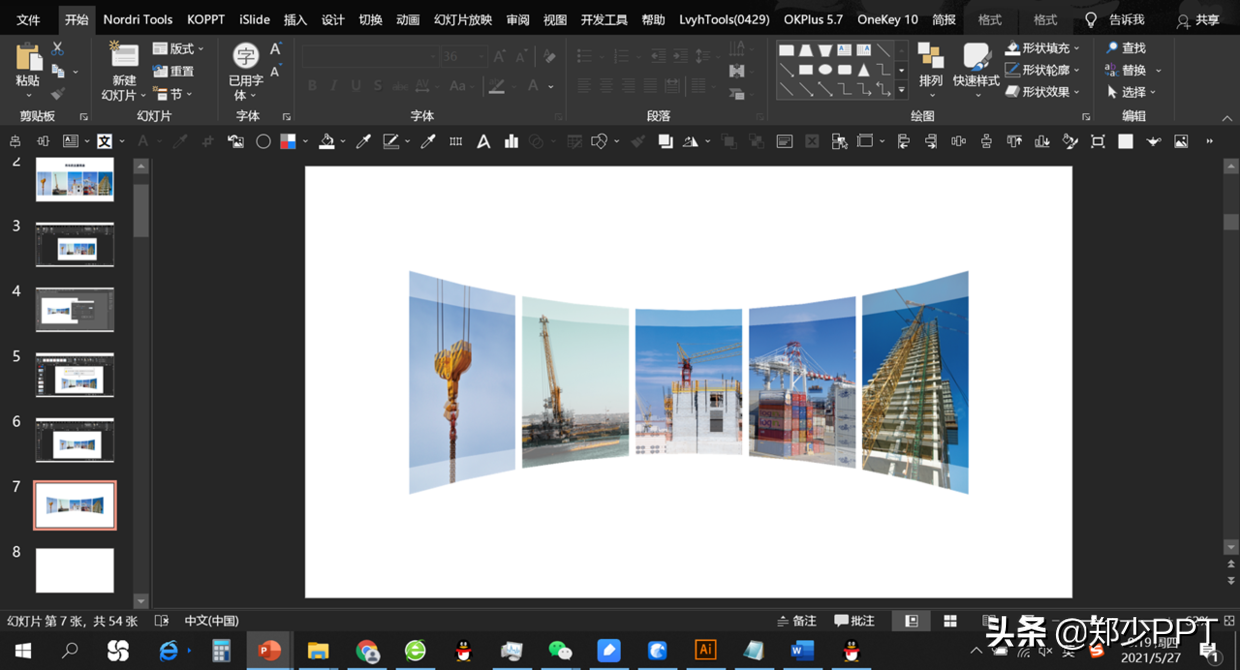
Task: Expand quick toolbar overflow chevrons
Action: [x=1210, y=142]
